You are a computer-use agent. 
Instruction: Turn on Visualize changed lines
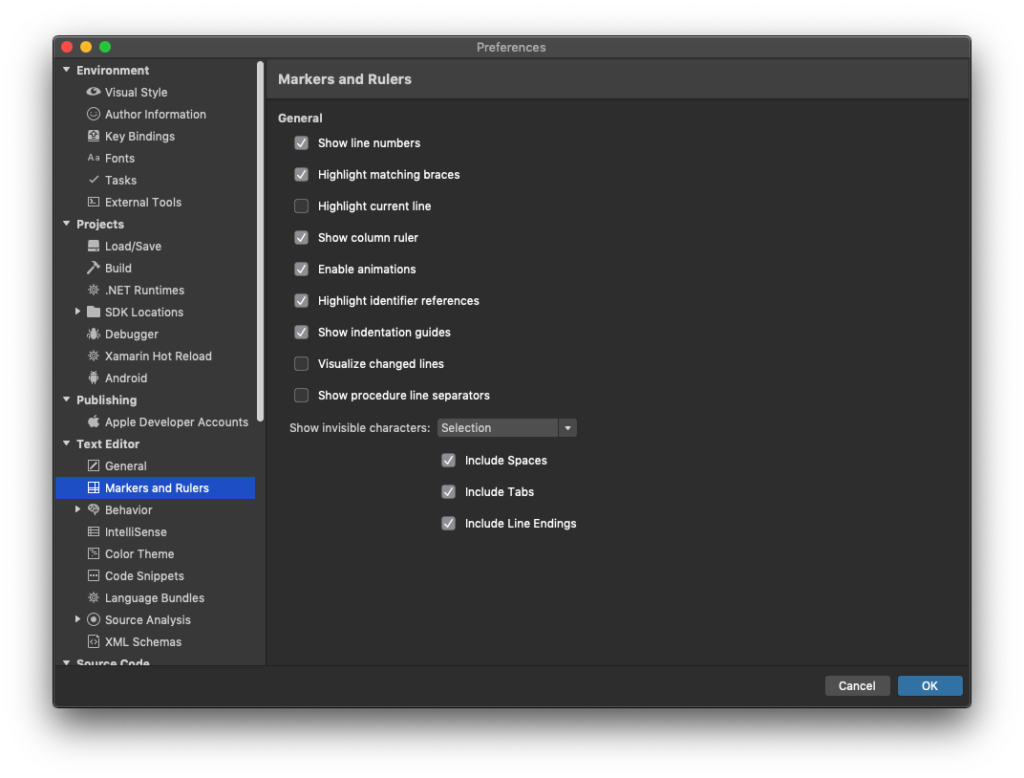point(301,363)
